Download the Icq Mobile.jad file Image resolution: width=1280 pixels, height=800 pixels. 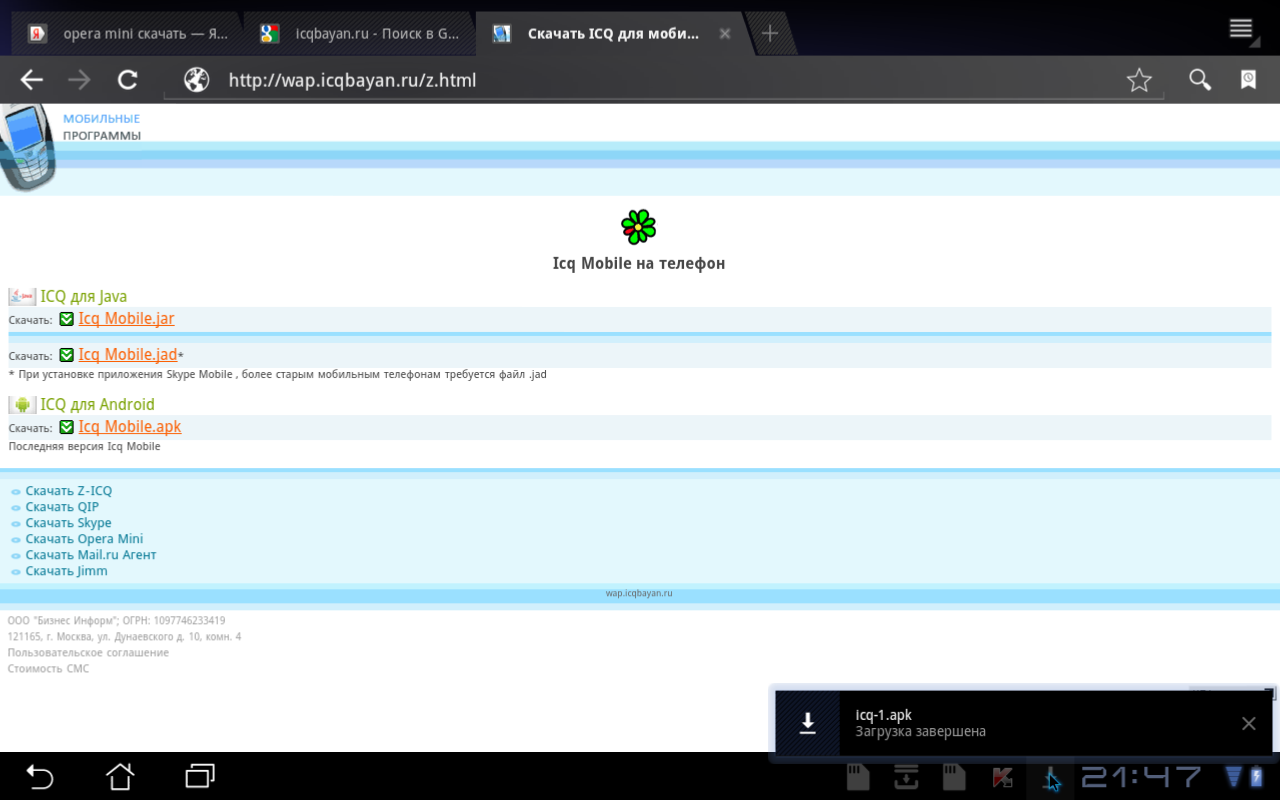128,355
